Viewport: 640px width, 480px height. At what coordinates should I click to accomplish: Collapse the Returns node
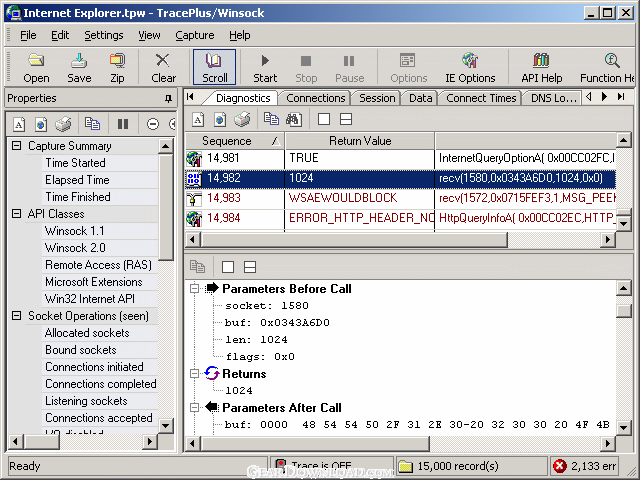click(195, 373)
